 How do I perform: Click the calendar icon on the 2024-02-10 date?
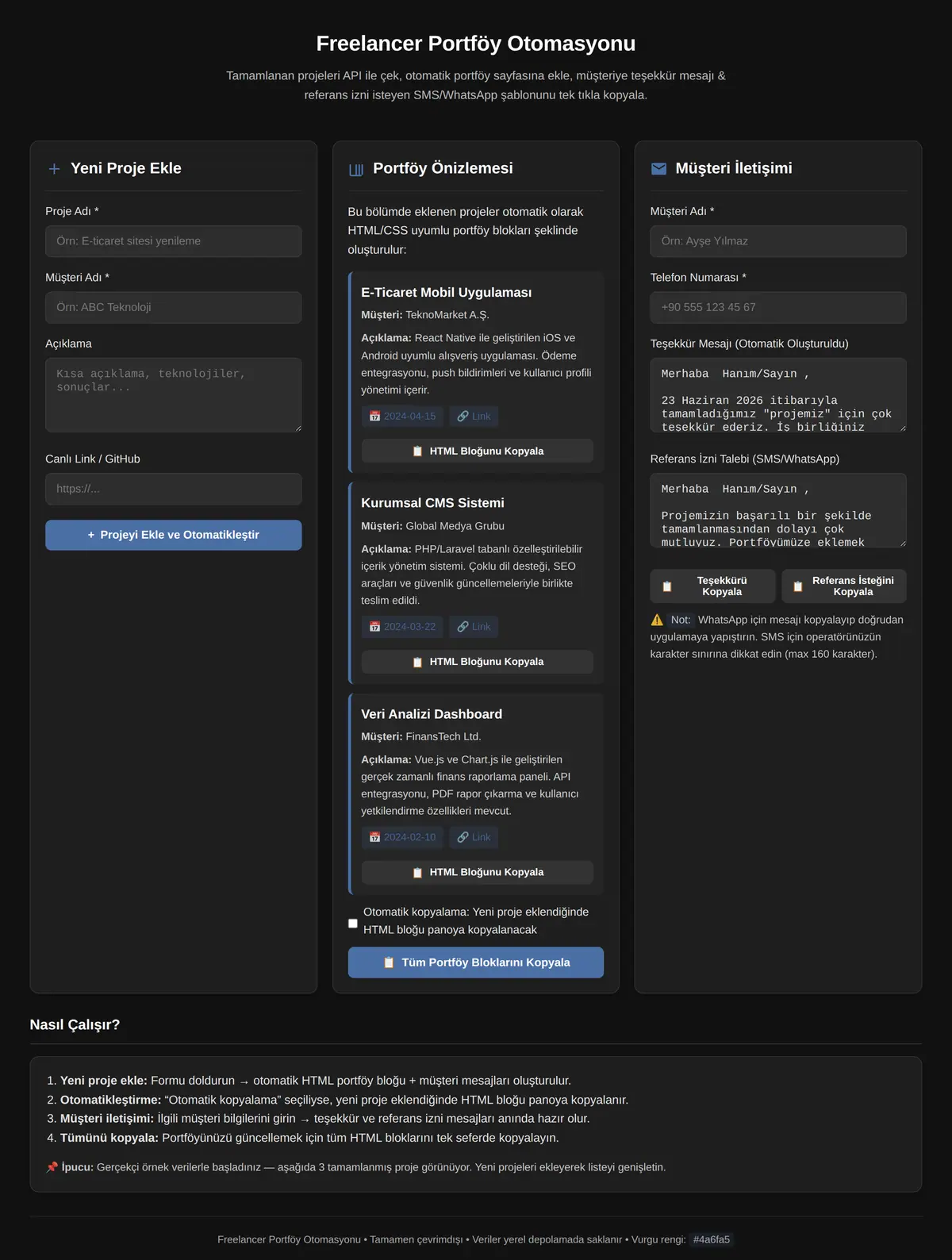[x=374, y=837]
